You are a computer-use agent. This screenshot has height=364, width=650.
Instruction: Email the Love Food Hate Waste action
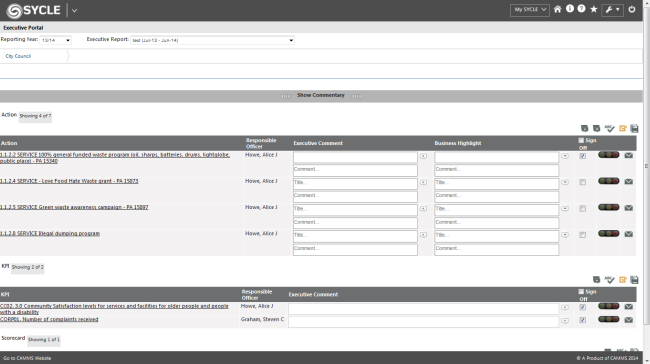(x=628, y=182)
